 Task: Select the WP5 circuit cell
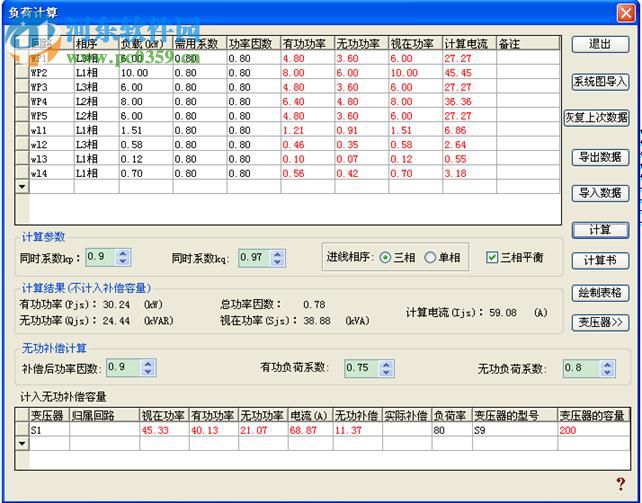pyautogui.click(x=52, y=116)
